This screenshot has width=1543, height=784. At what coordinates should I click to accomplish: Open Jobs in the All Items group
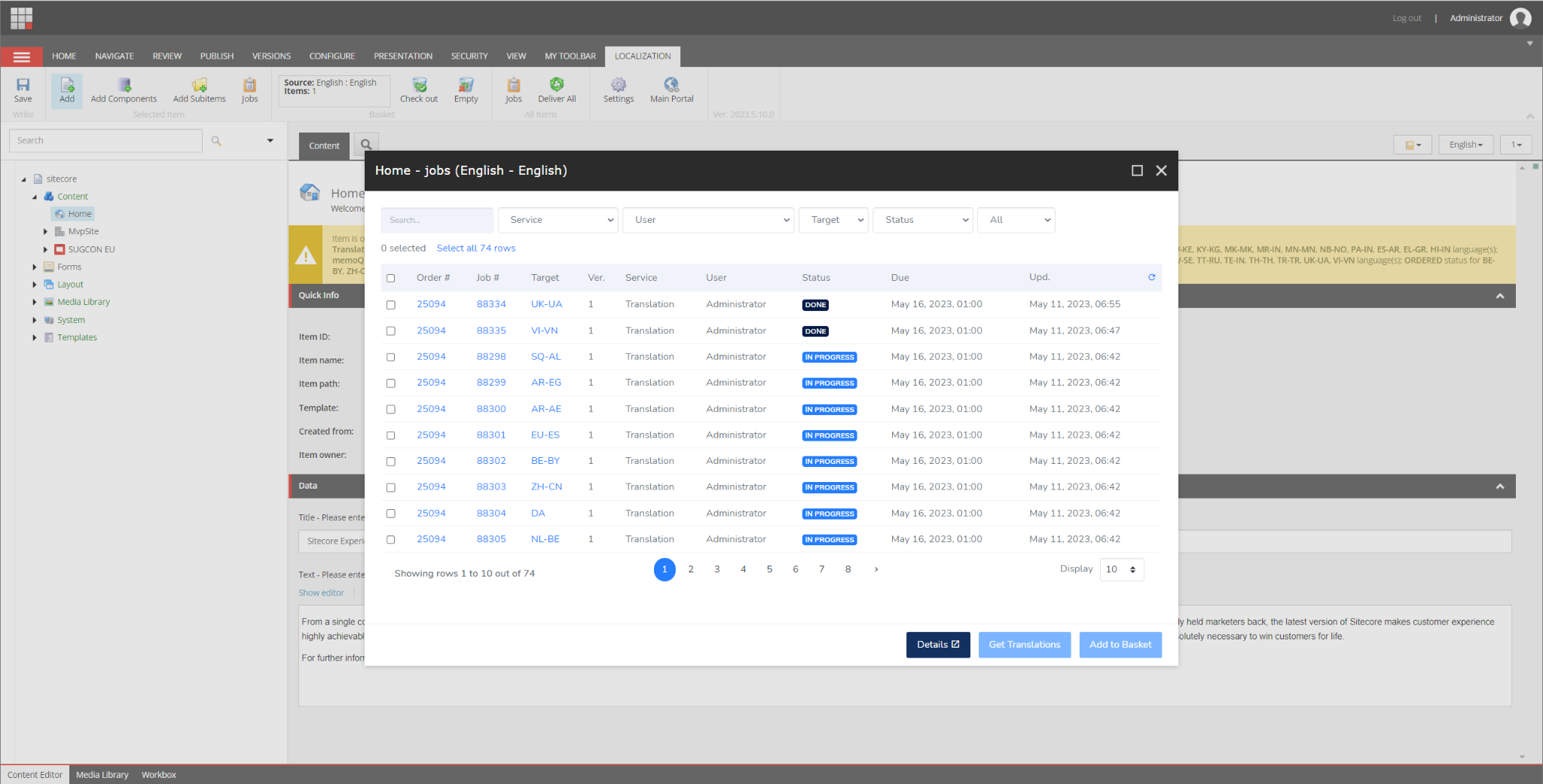pyautogui.click(x=514, y=84)
